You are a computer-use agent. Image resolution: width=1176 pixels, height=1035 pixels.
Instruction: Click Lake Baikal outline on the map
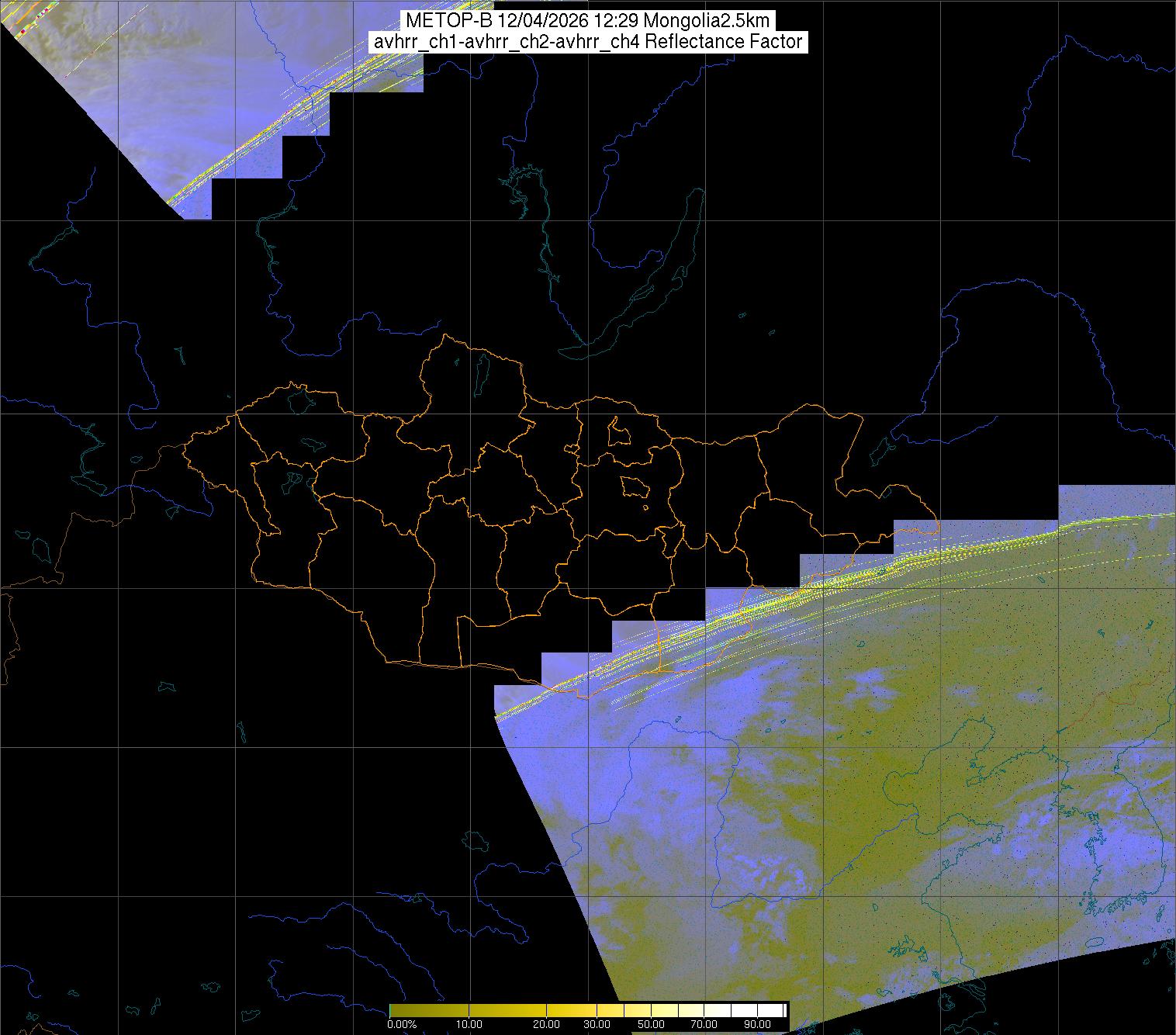pyautogui.click(x=652, y=286)
